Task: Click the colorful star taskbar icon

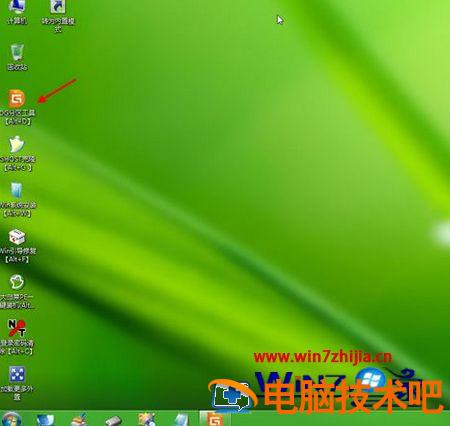Action: coord(147,419)
